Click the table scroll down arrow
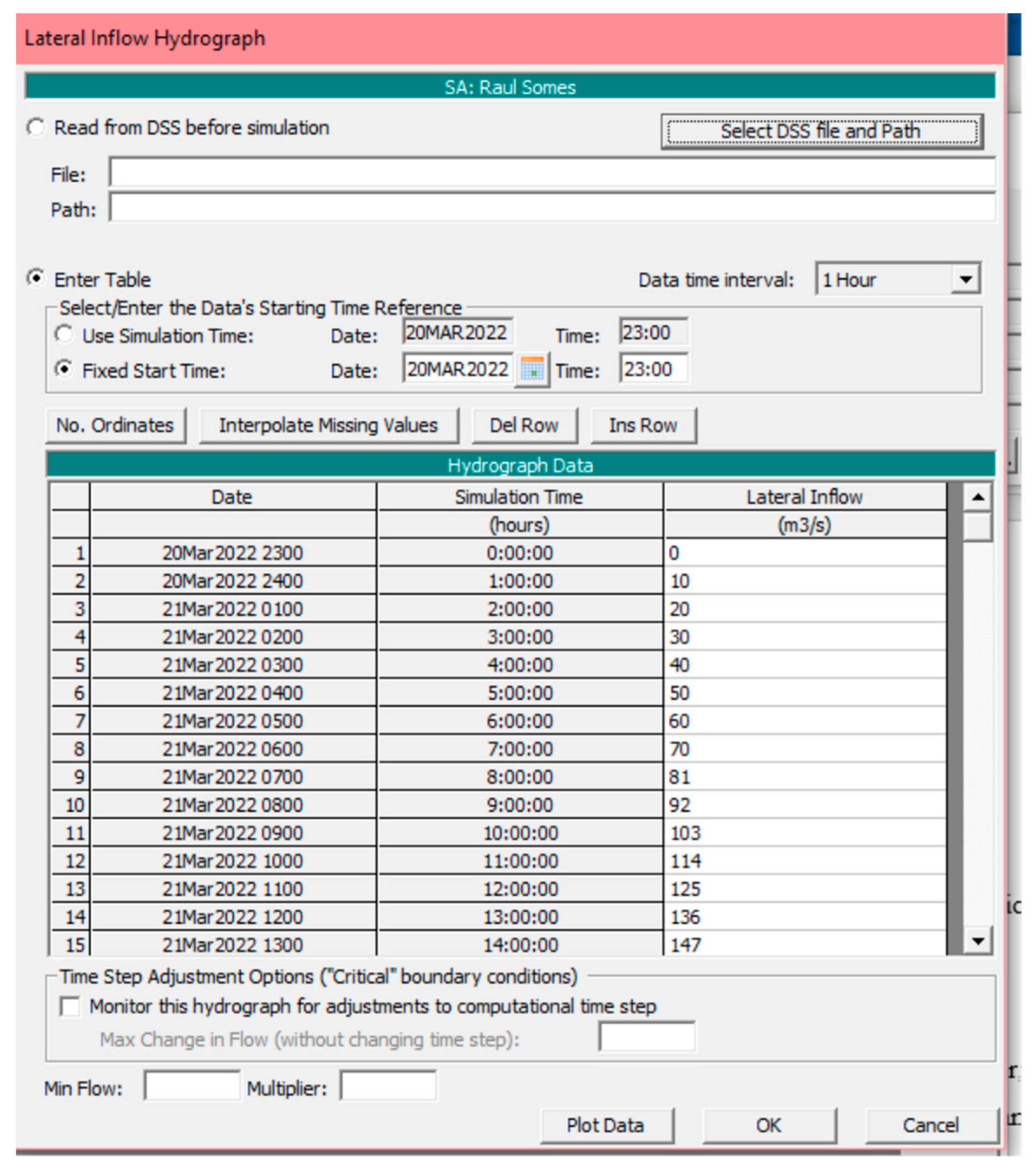1036x1172 pixels. point(977,940)
